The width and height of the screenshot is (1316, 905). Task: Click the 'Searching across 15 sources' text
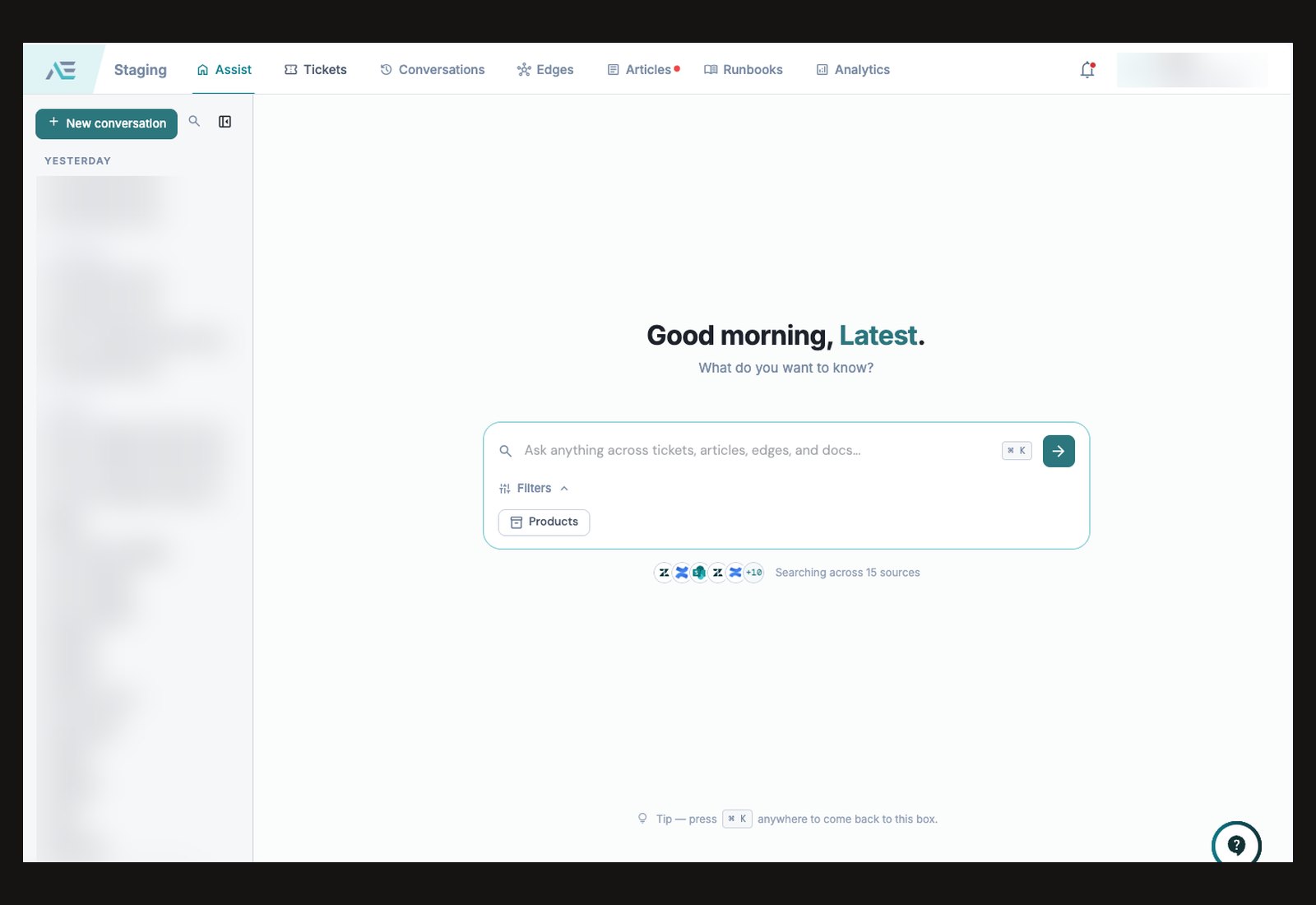[x=847, y=573]
